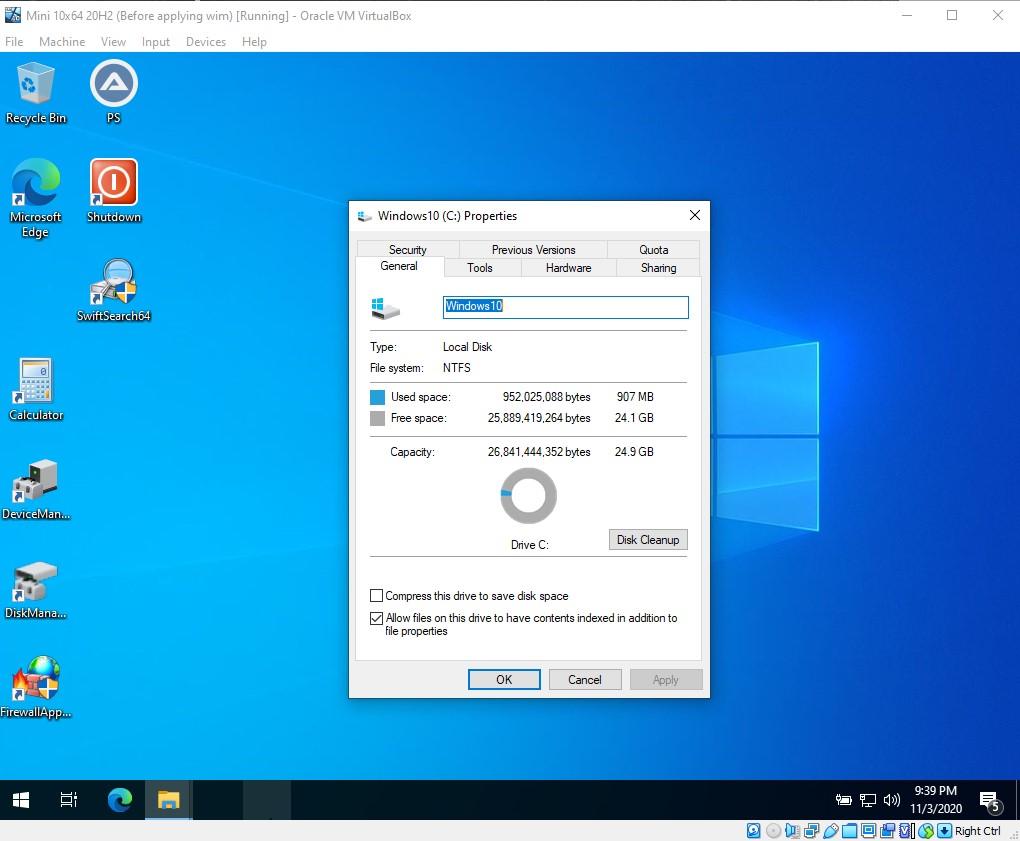Click the Disk Cleanup button
The image size is (1020, 841).
tap(648, 540)
